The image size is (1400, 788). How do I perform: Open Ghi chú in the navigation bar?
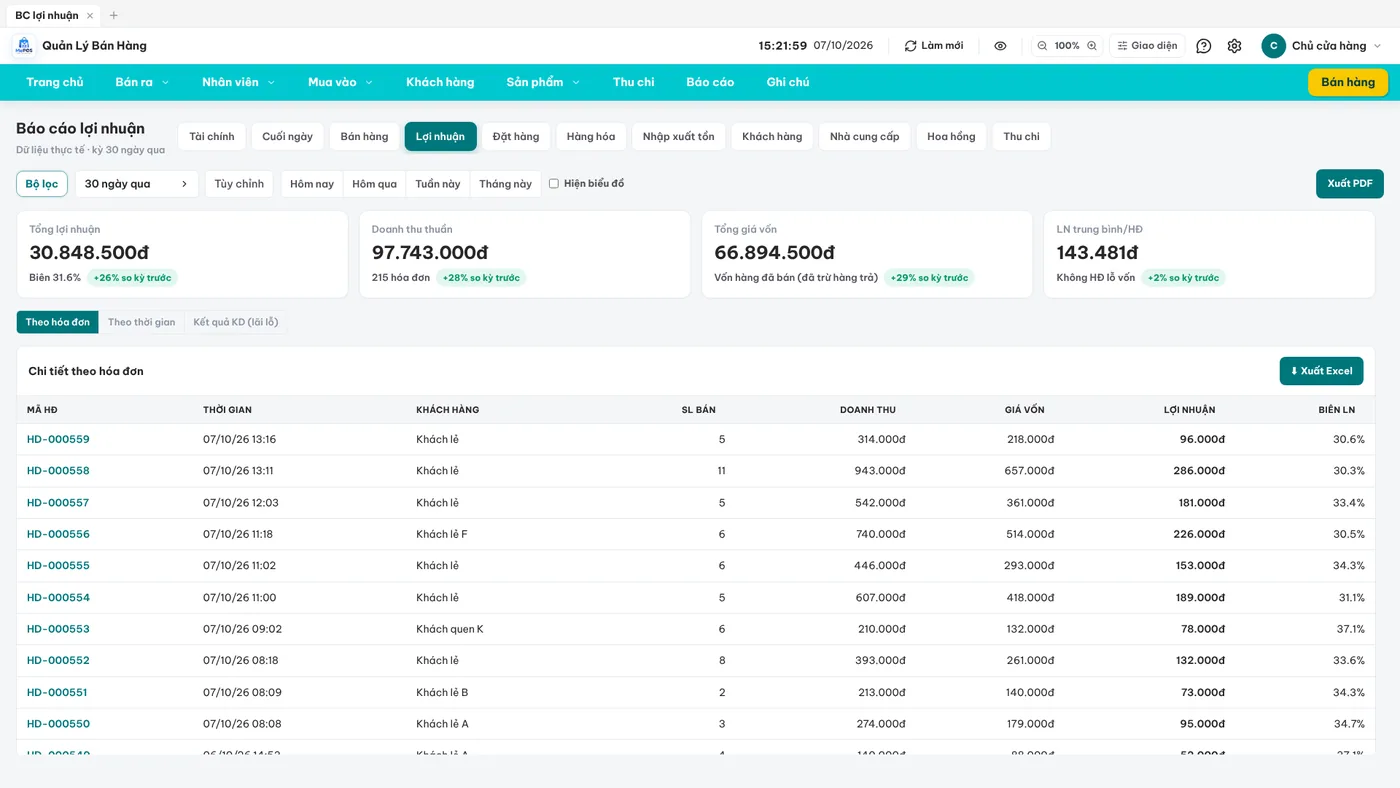[788, 82]
